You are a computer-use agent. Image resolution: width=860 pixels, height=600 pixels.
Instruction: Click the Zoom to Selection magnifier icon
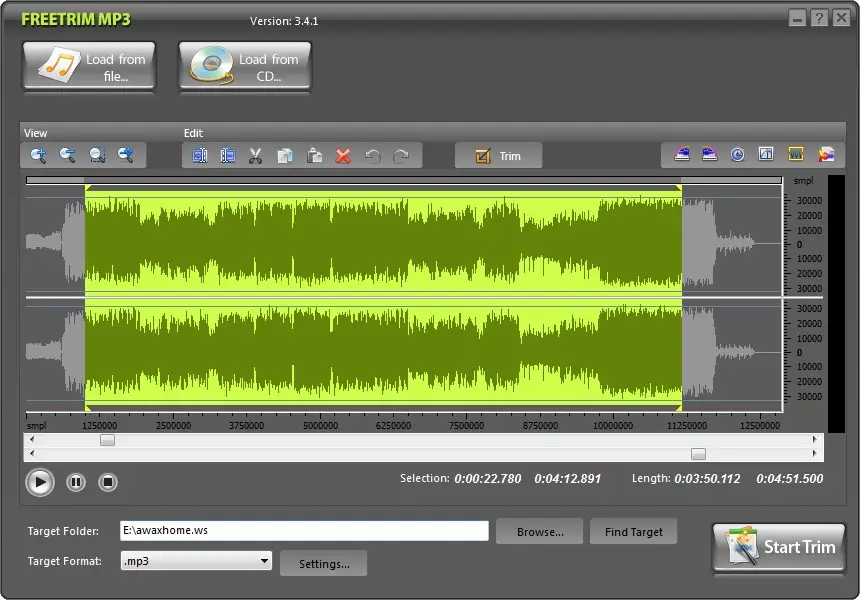pyautogui.click(x=97, y=156)
